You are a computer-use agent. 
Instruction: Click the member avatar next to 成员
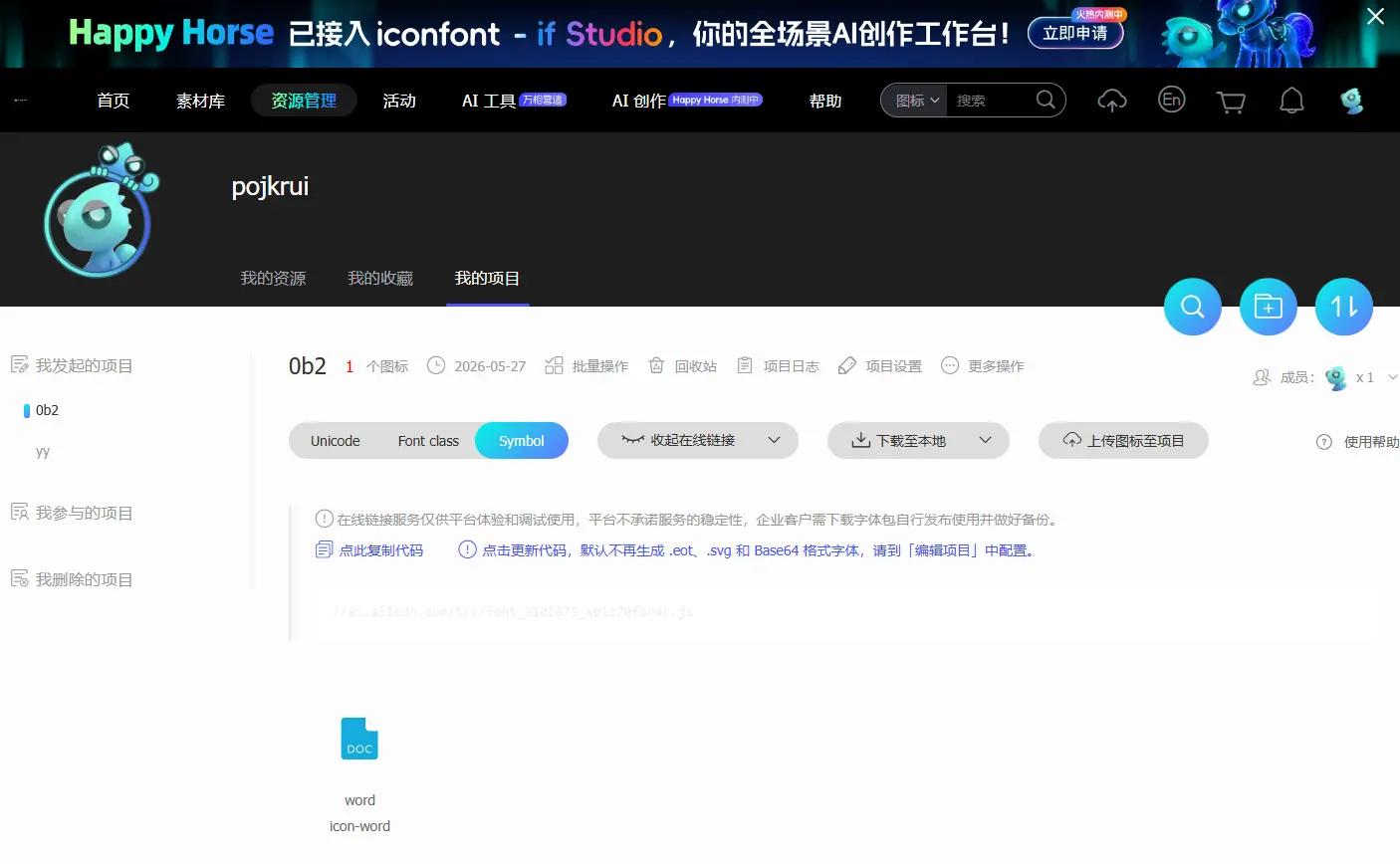click(1336, 377)
